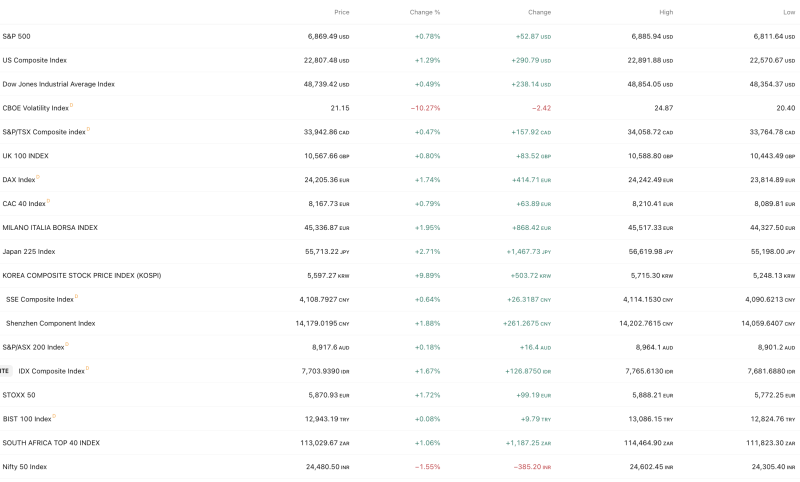
Task: Sort table by the Low column header
Action: (790, 12)
